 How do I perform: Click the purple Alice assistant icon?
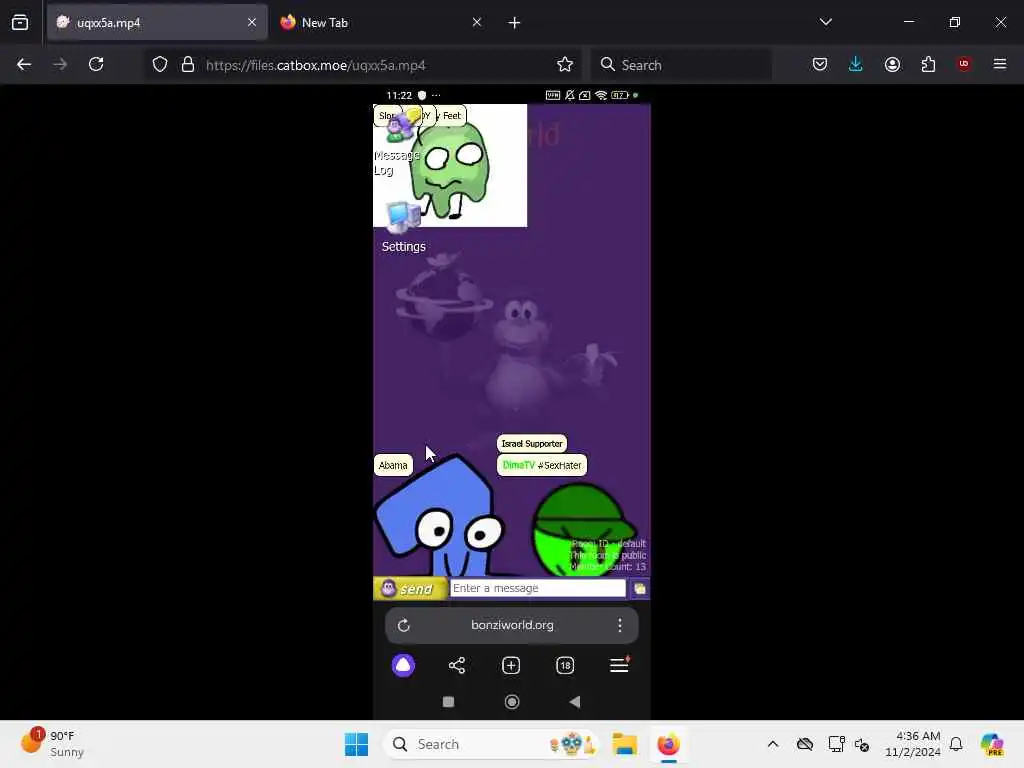coord(404,665)
